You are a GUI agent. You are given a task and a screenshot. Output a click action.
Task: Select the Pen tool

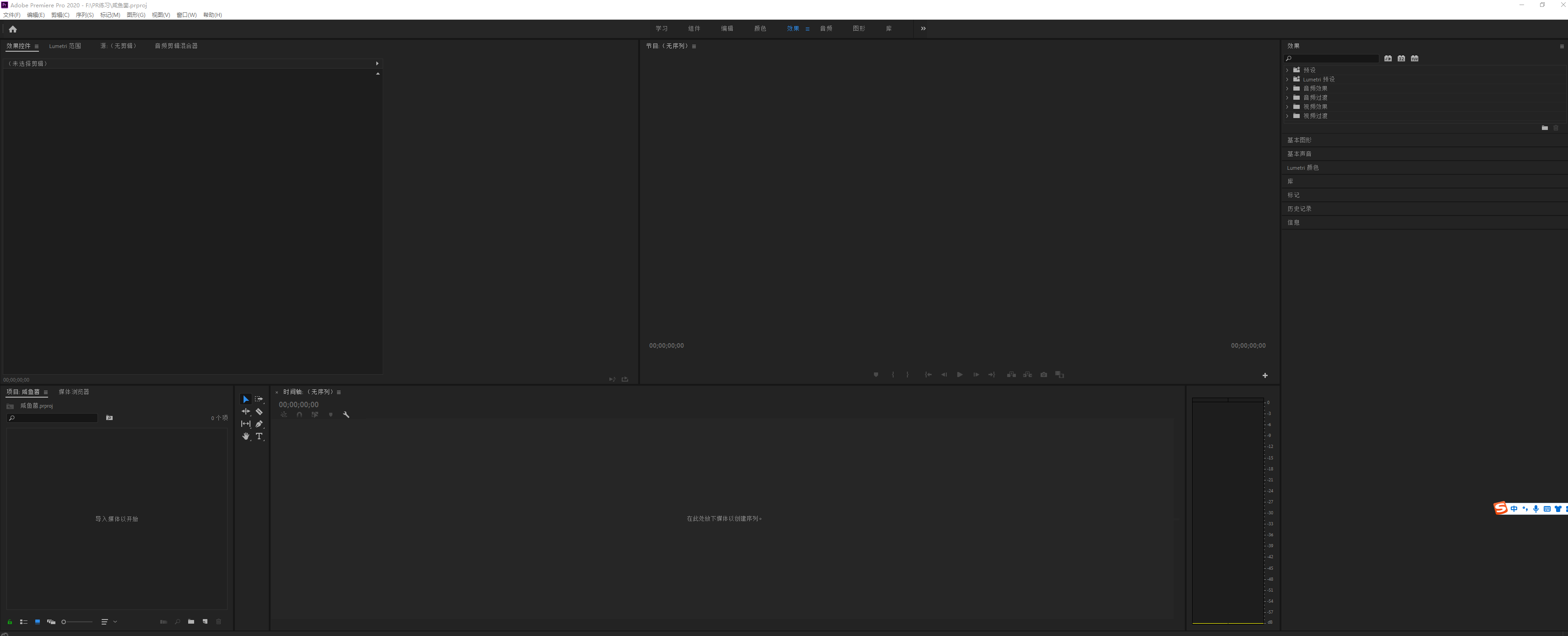click(259, 424)
